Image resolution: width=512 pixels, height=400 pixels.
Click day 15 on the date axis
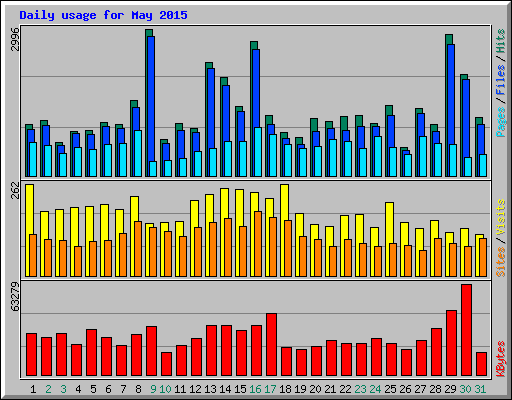[240, 389]
